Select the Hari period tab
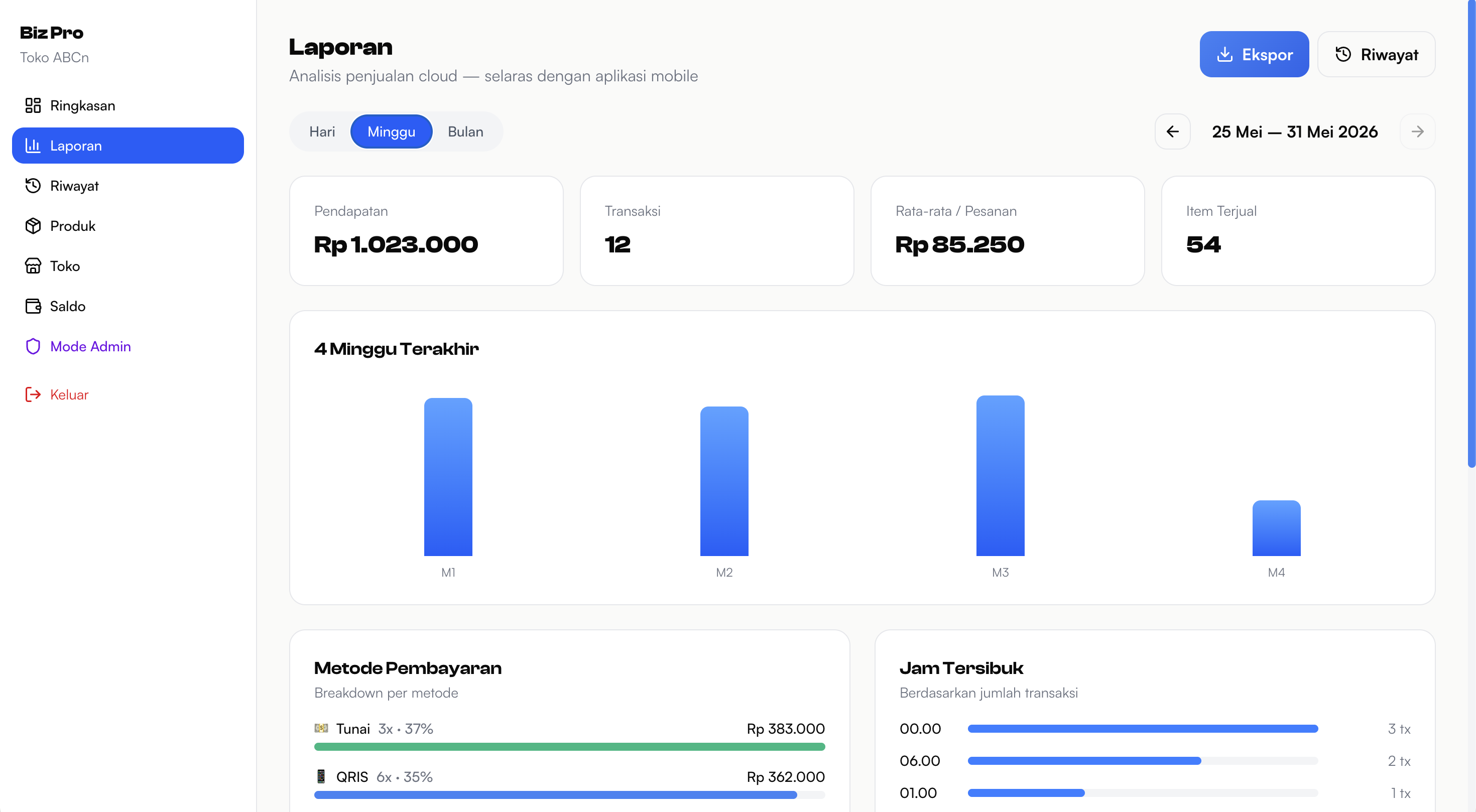The height and width of the screenshot is (812, 1476). (322, 131)
